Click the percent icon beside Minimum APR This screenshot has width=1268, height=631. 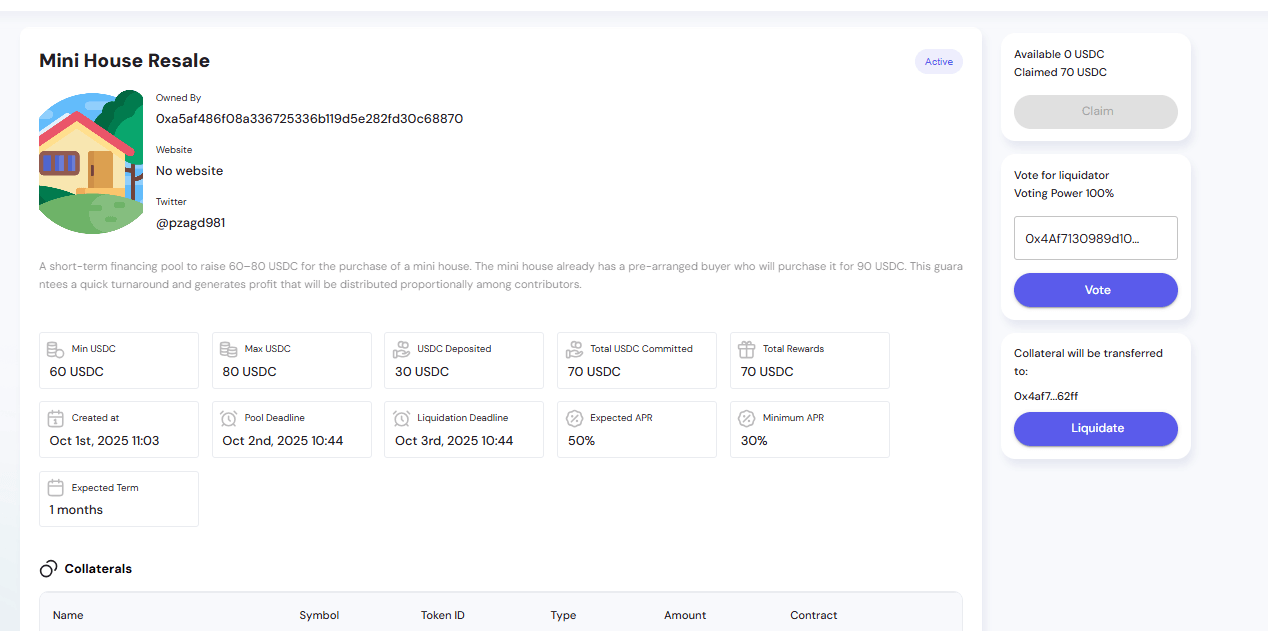[747, 418]
